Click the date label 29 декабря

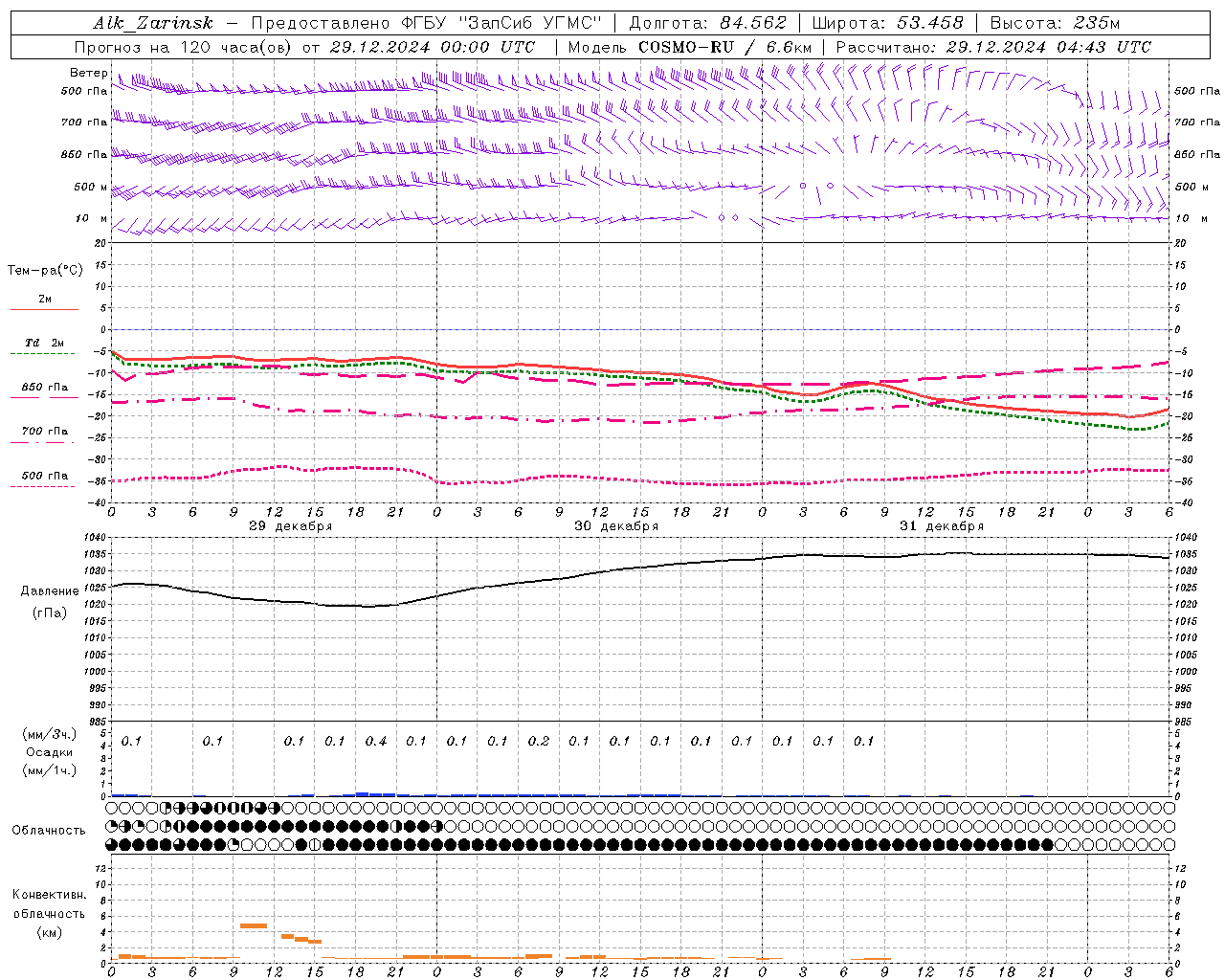(291, 526)
